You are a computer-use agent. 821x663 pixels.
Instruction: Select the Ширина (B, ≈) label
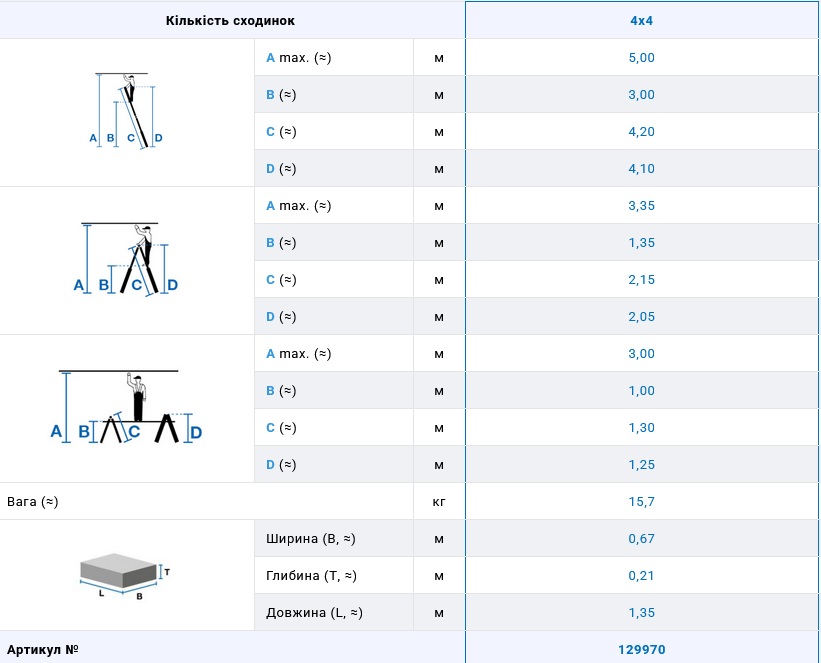click(311, 538)
